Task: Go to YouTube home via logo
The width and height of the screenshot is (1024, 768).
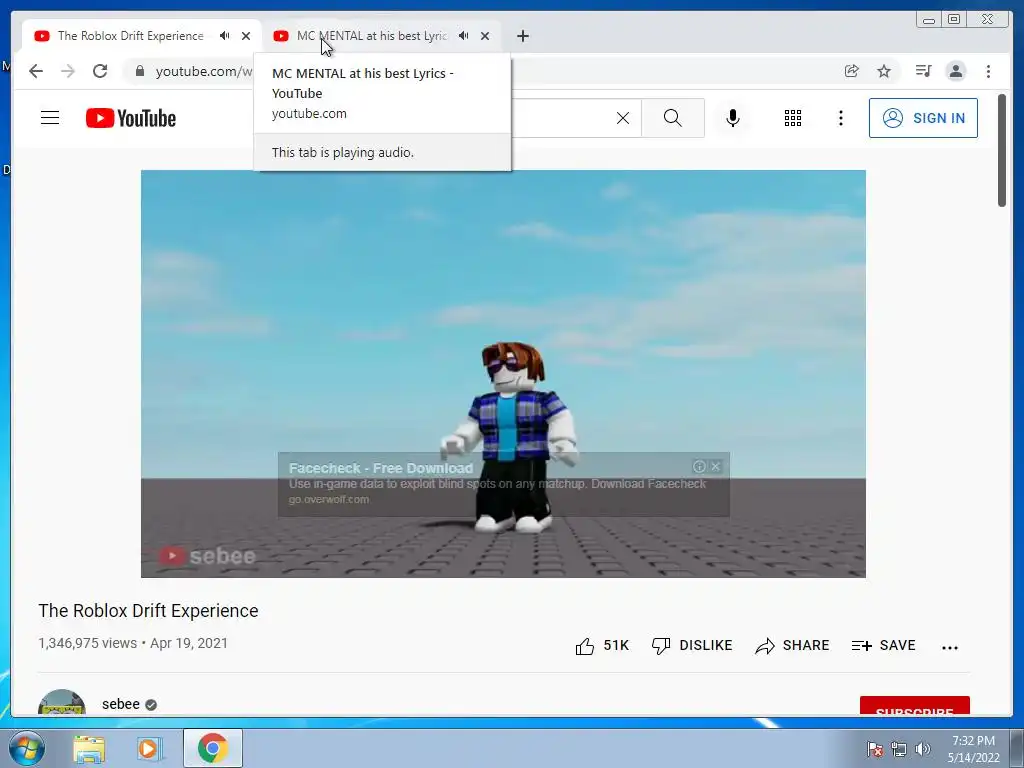Action: tap(131, 118)
